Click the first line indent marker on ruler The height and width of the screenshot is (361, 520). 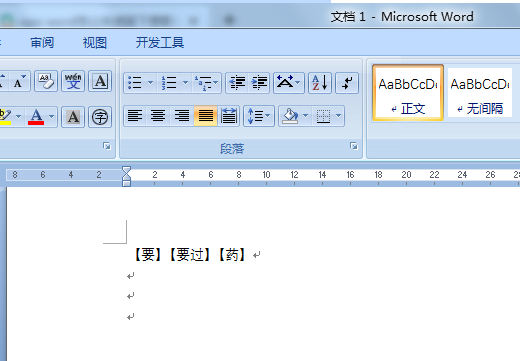point(126,171)
